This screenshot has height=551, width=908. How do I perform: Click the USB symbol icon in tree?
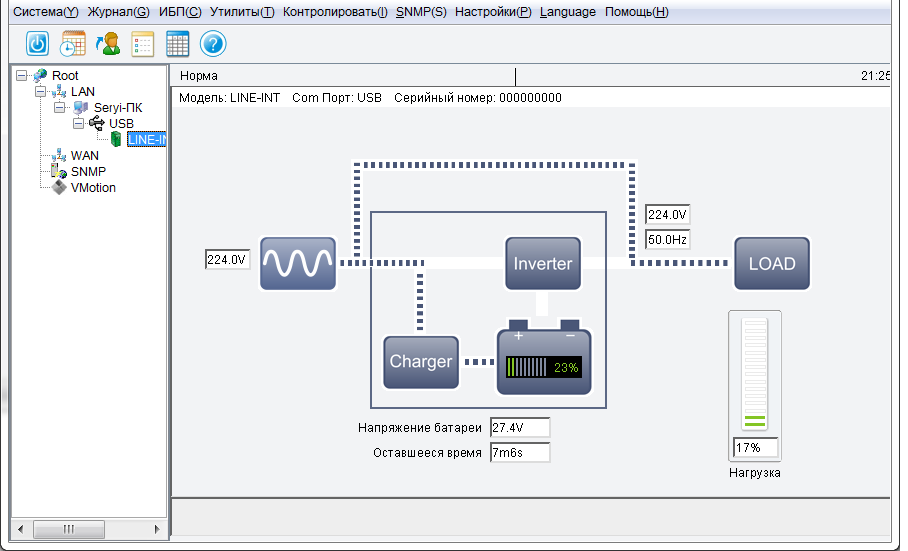[97, 123]
